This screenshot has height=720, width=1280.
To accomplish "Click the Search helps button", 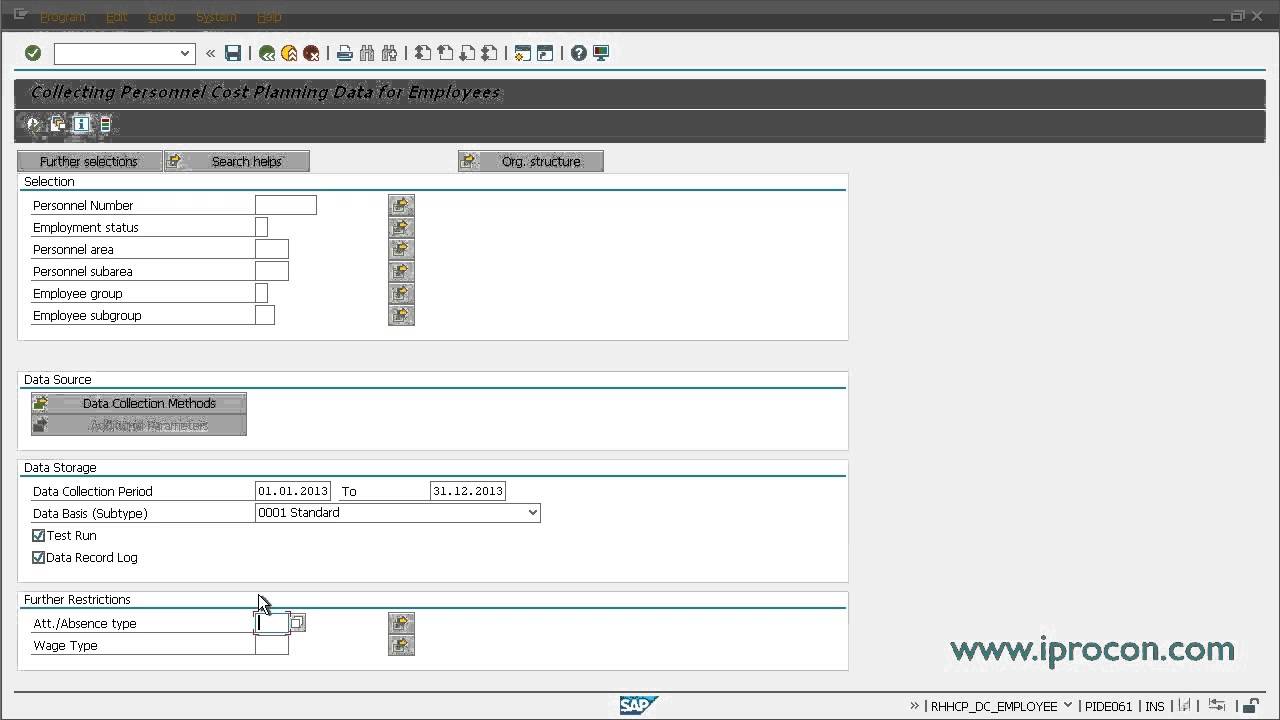I will (x=237, y=161).
